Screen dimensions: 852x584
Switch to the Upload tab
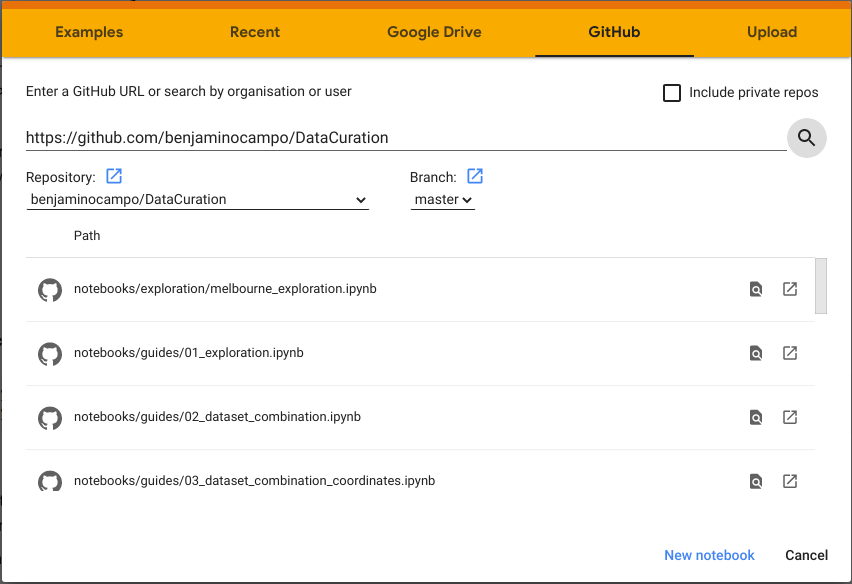772,32
